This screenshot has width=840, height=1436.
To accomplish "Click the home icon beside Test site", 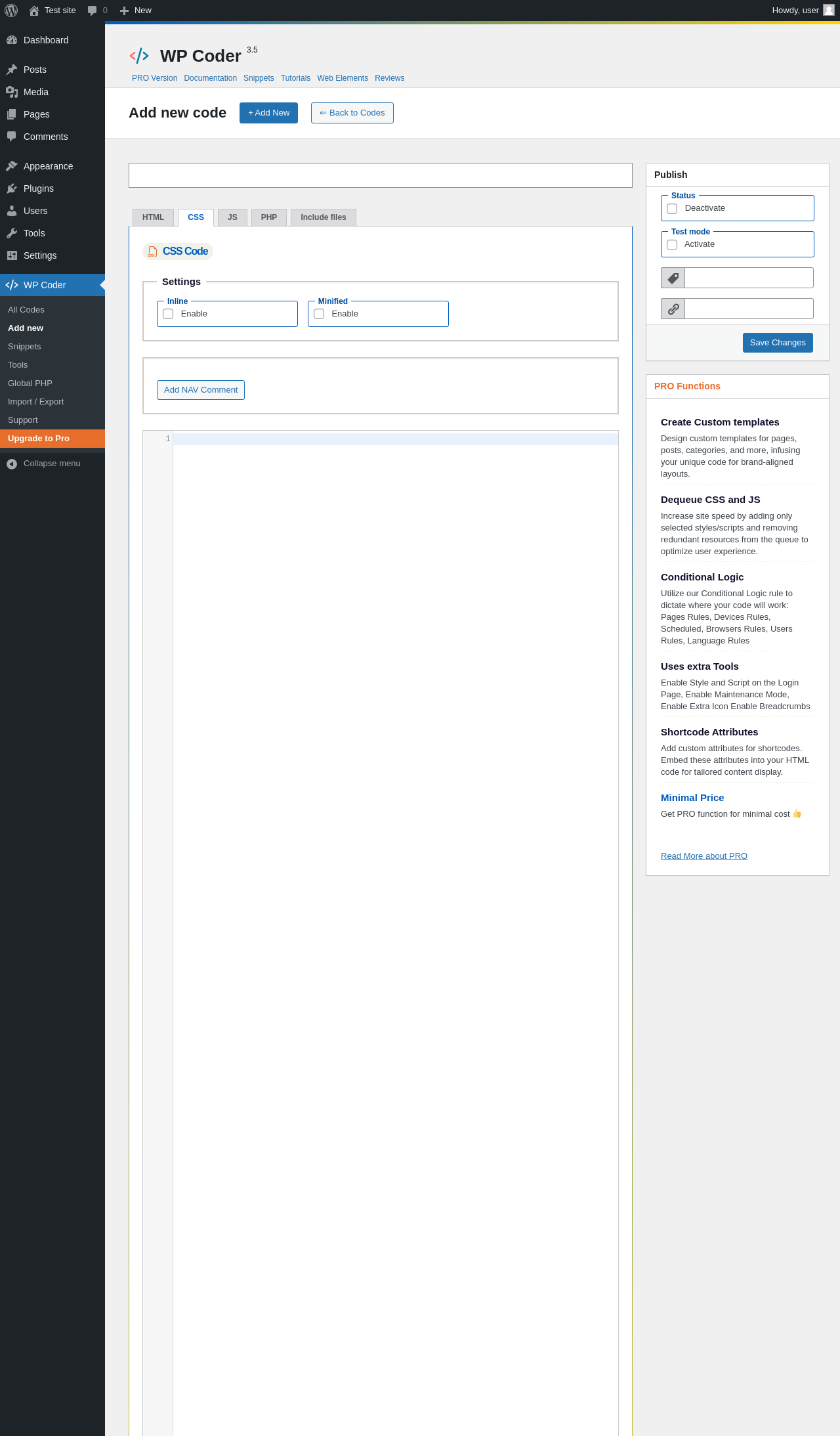I will click(x=34, y=11).
